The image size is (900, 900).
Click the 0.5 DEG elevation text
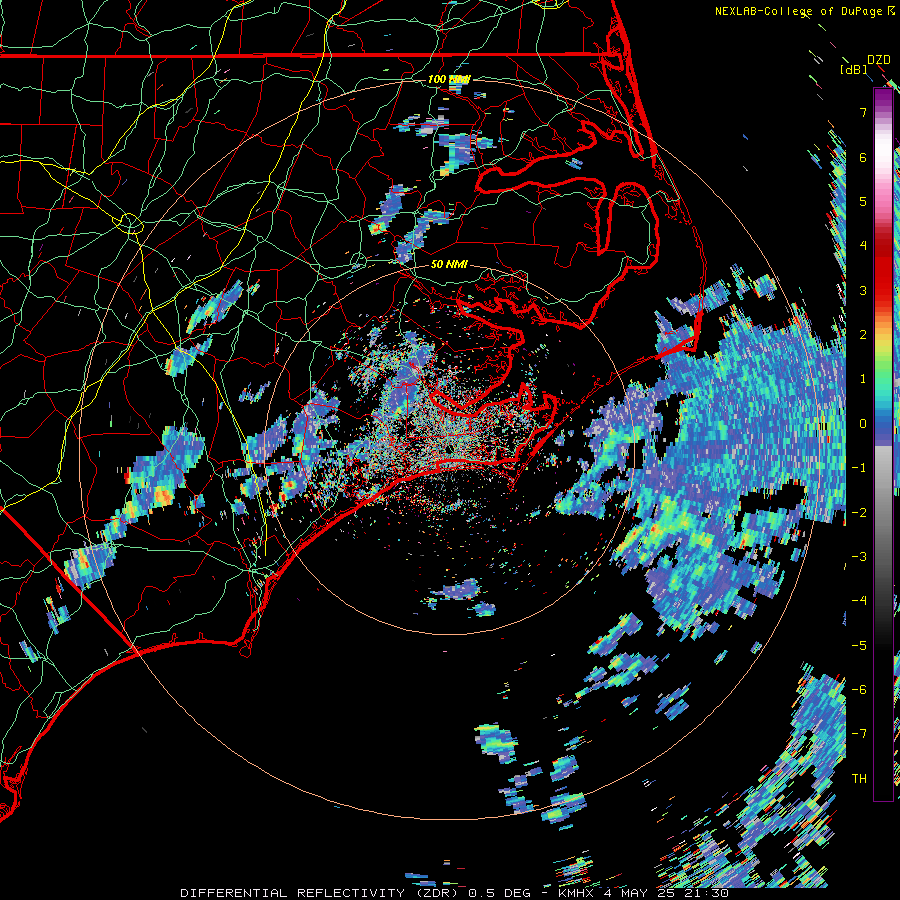[x=502, y=893]
